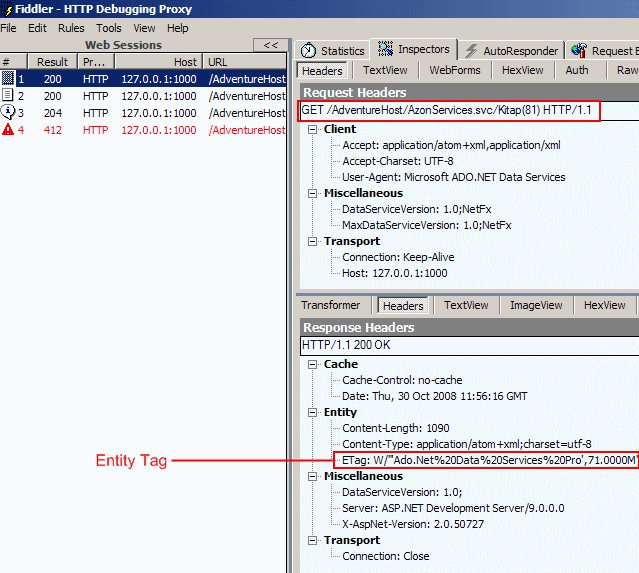The height and width of the screenshot is (573, 639).
Task: Collapse the Web Sessions panel button
Action: click(269, 45)
